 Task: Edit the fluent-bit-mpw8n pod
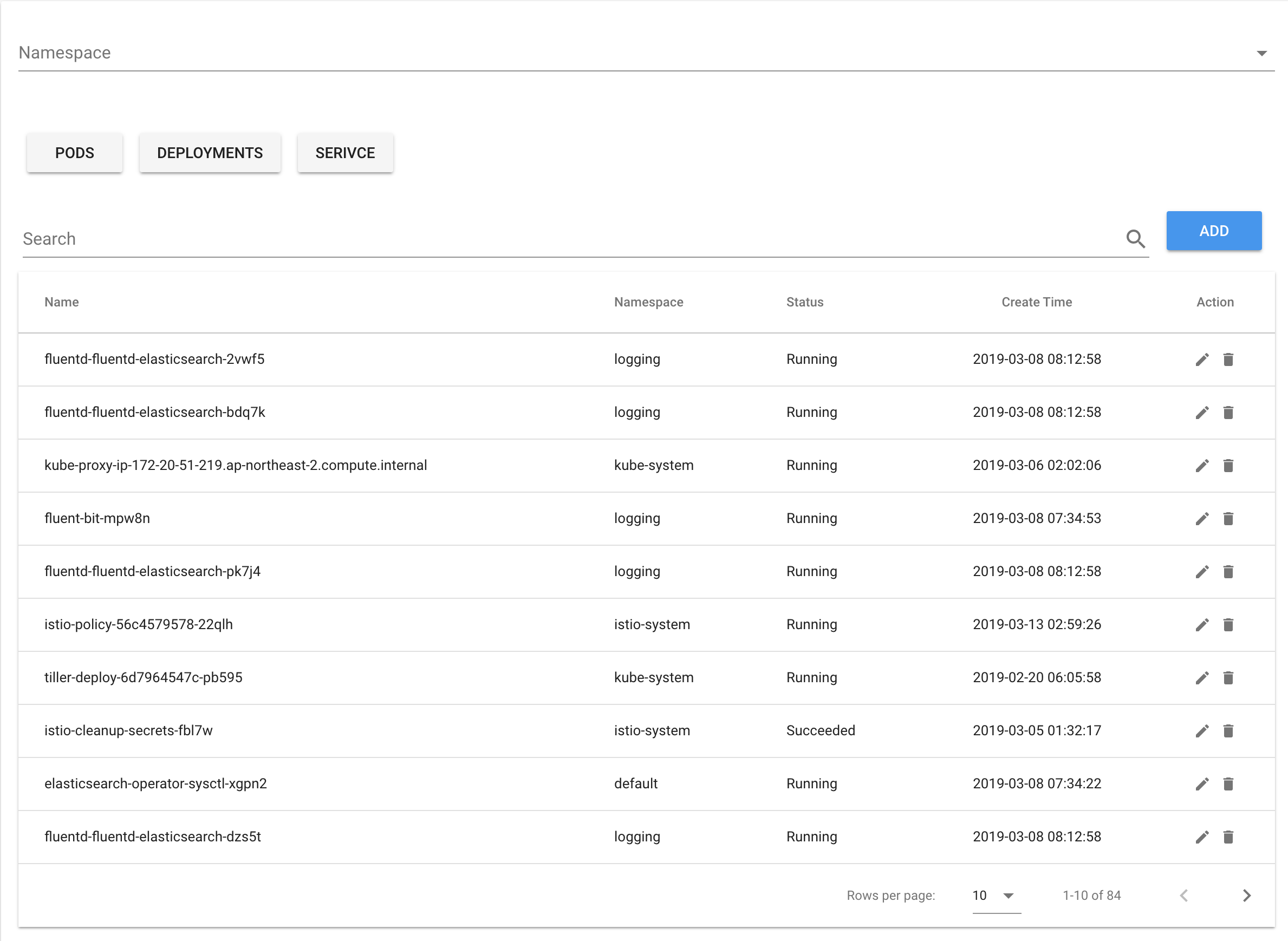1202,518
